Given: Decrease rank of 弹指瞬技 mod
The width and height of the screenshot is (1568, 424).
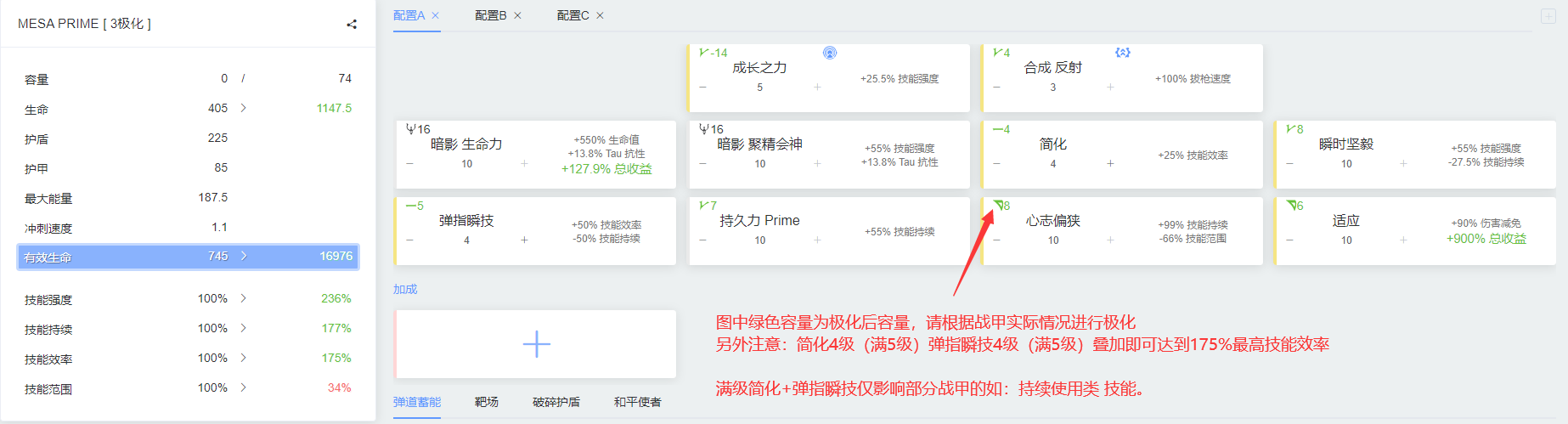Looking at the screenshot, I should [x=409, y=240].
